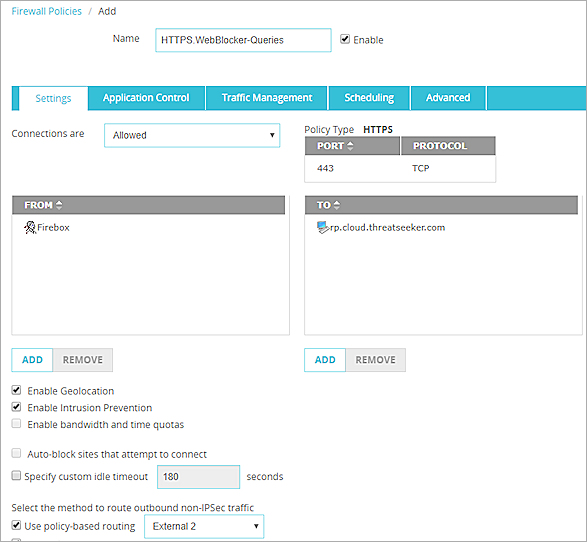
Task: Sort the TO list header arrows
Action: coord(337,205)
